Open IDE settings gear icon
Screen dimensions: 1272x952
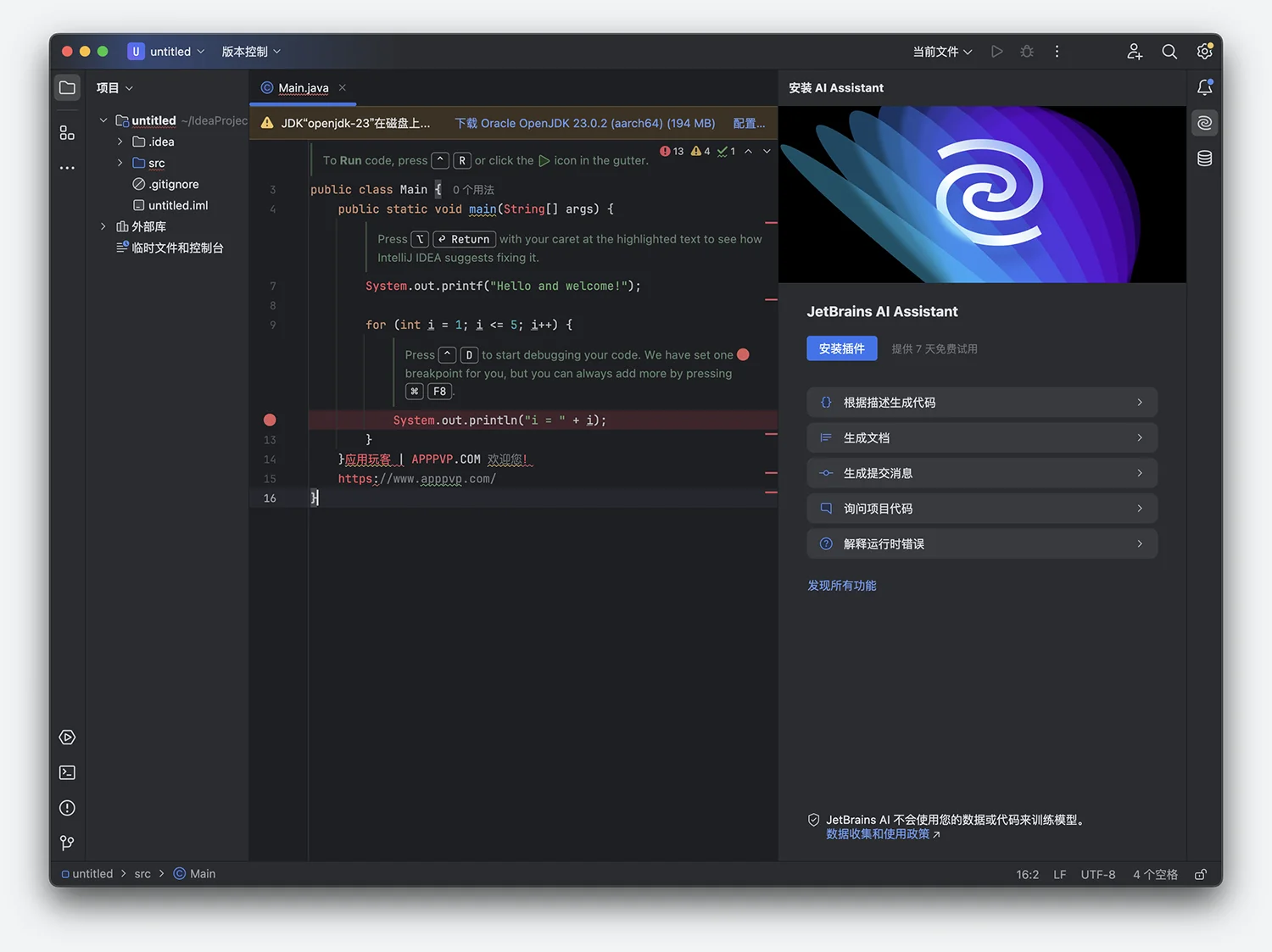pos(1204,52)
